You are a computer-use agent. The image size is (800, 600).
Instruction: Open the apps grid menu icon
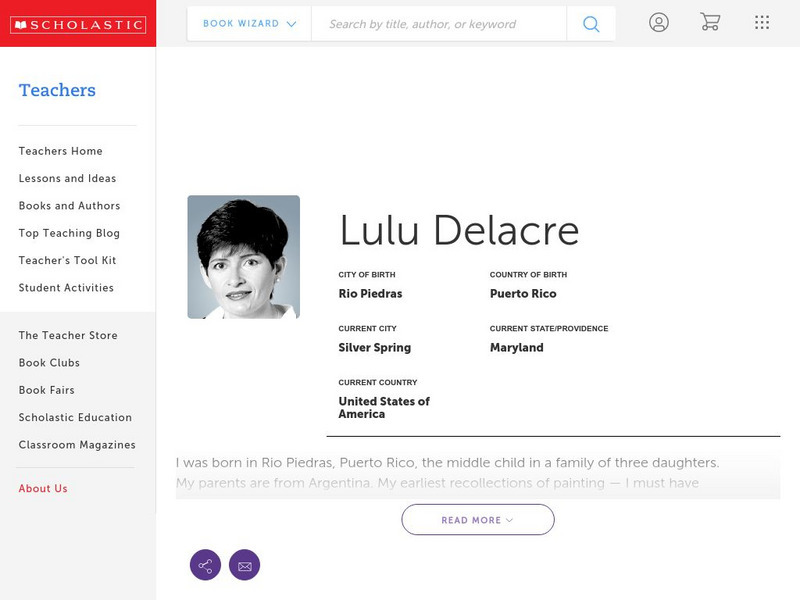762,22
